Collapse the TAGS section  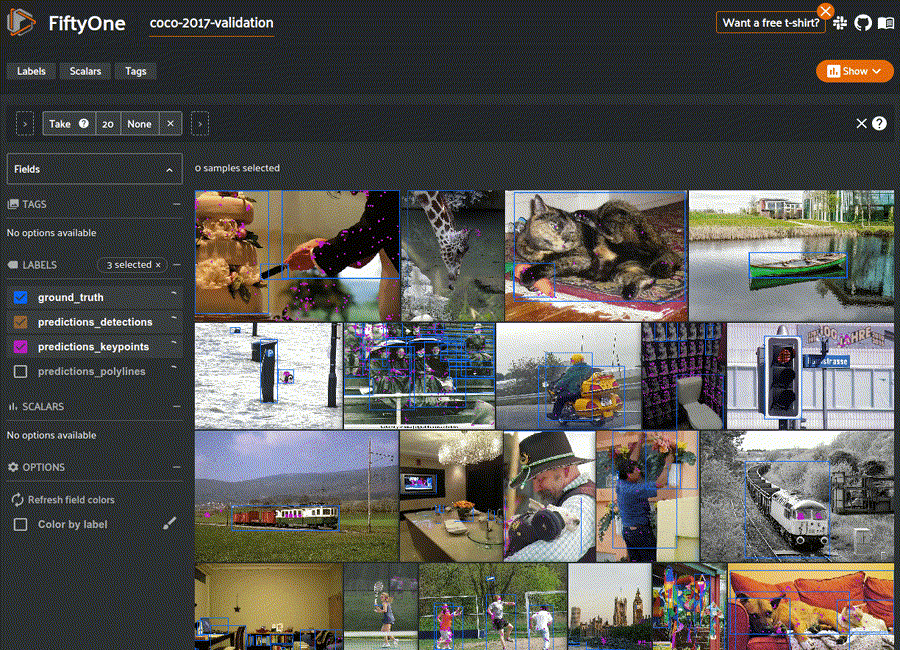pos(176,204)
